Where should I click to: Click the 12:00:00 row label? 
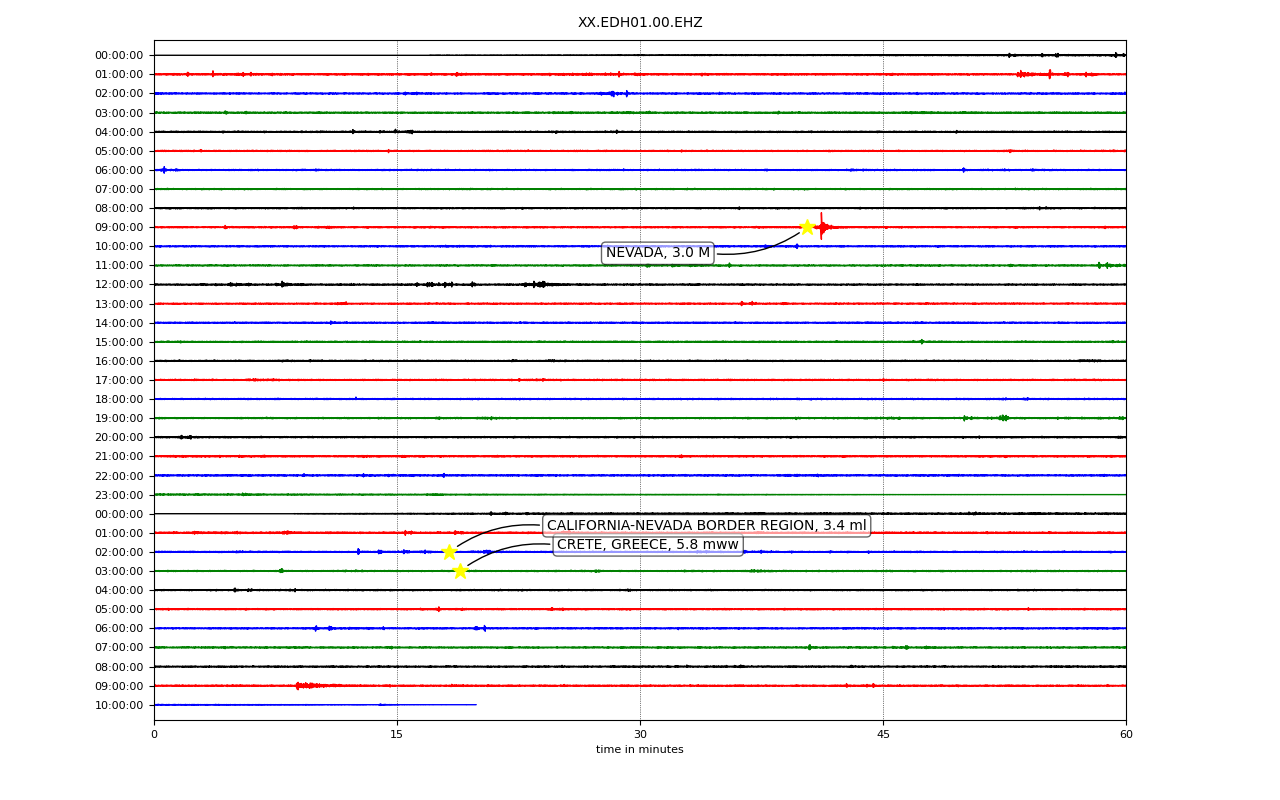tap(119, 285)
